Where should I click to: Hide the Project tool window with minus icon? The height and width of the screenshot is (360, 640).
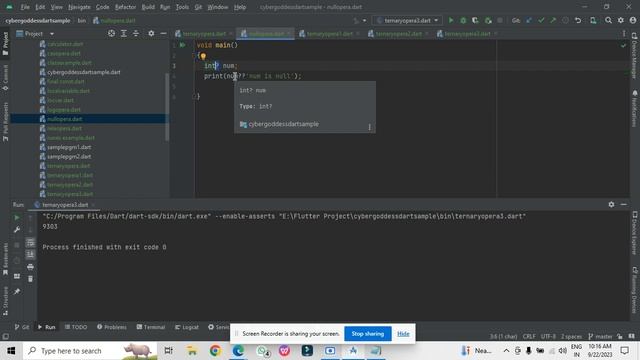163,33
